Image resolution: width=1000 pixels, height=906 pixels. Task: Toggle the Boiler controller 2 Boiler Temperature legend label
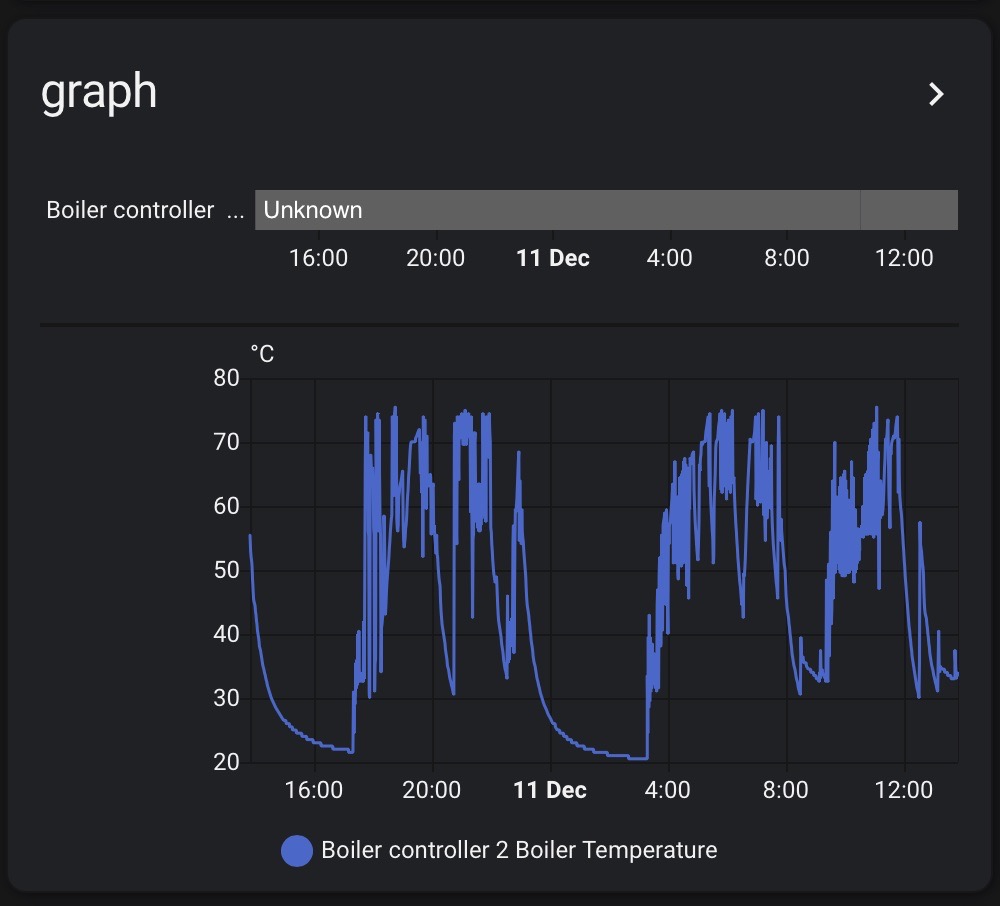[x=519, y=851]
